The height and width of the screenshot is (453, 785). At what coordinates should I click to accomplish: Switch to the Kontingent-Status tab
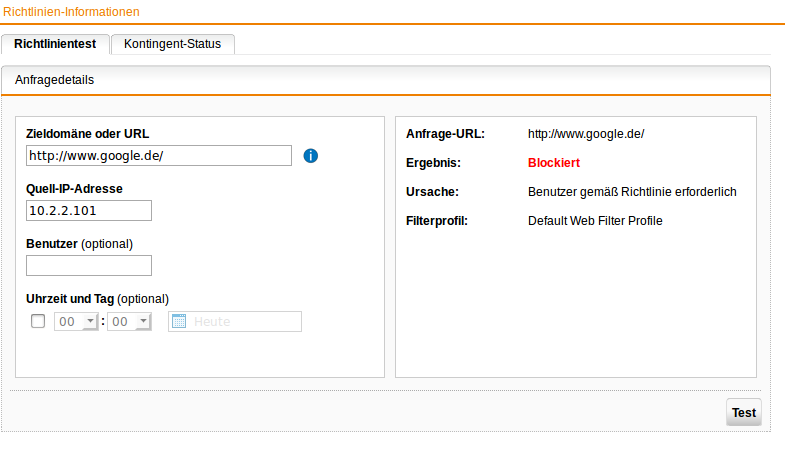tap(172, 44)
